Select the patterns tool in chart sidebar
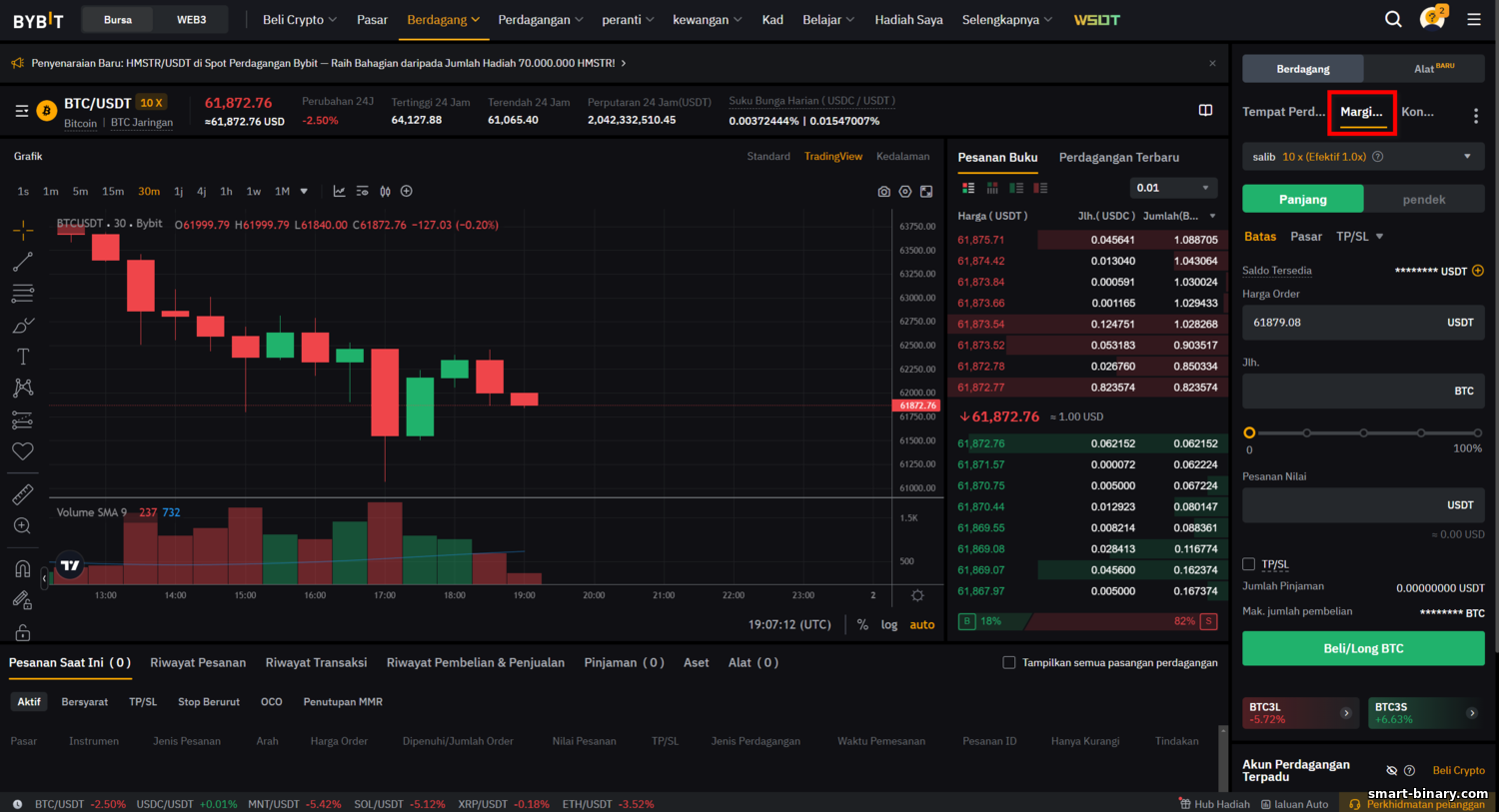 tap(23, 388)
